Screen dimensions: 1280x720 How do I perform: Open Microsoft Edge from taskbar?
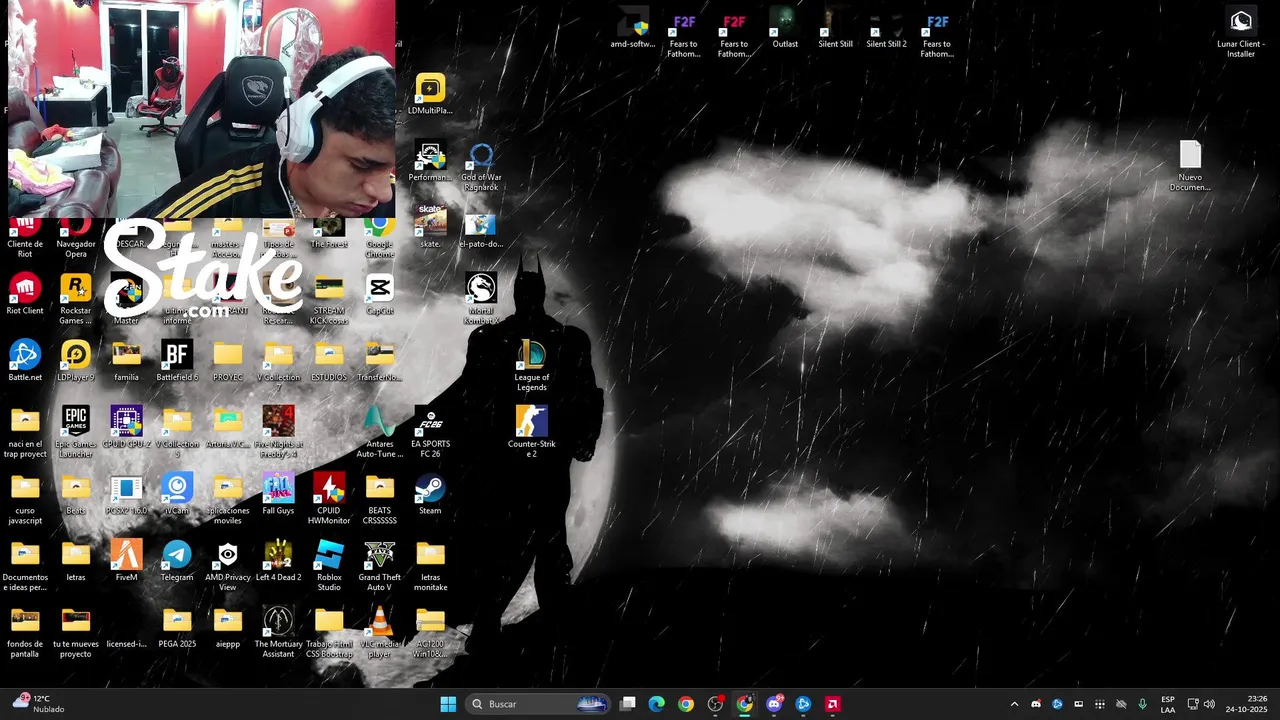point(657,704)
